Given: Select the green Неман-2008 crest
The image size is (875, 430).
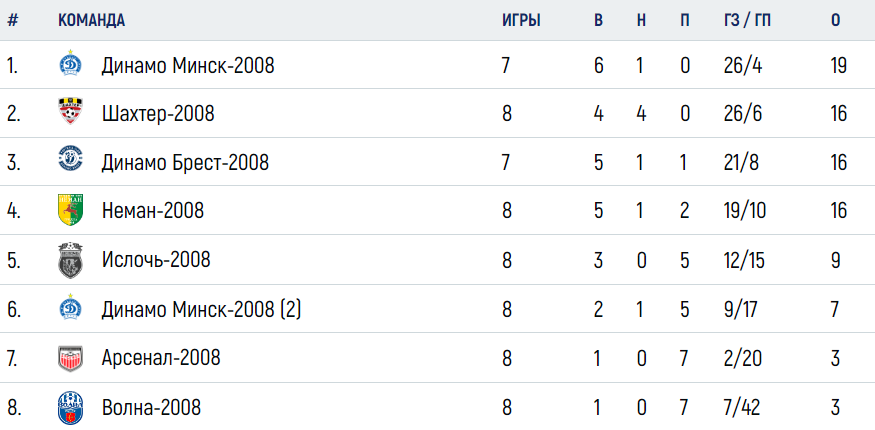Looking at the screenshot, I should tap(70, 210).
